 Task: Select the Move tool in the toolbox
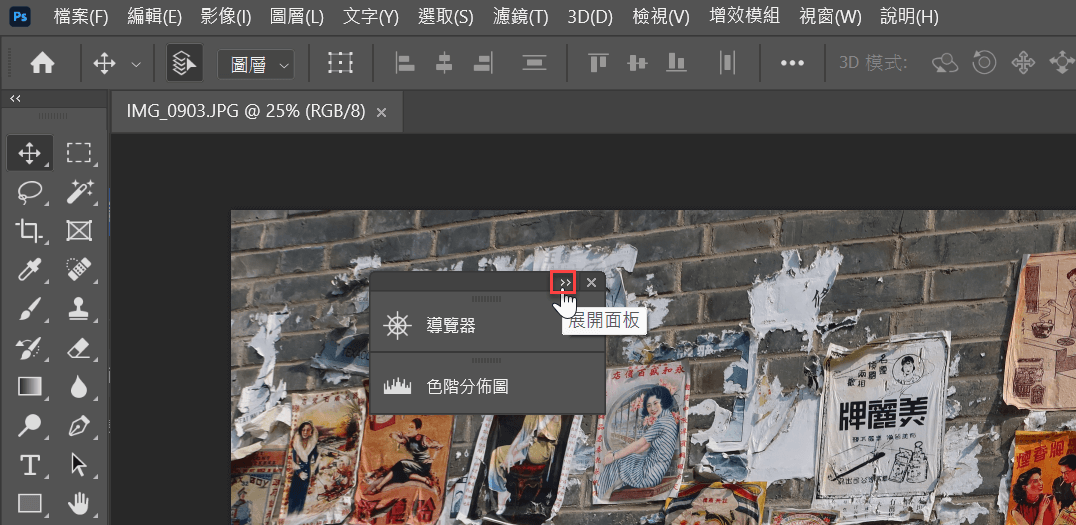pos(30,153)
